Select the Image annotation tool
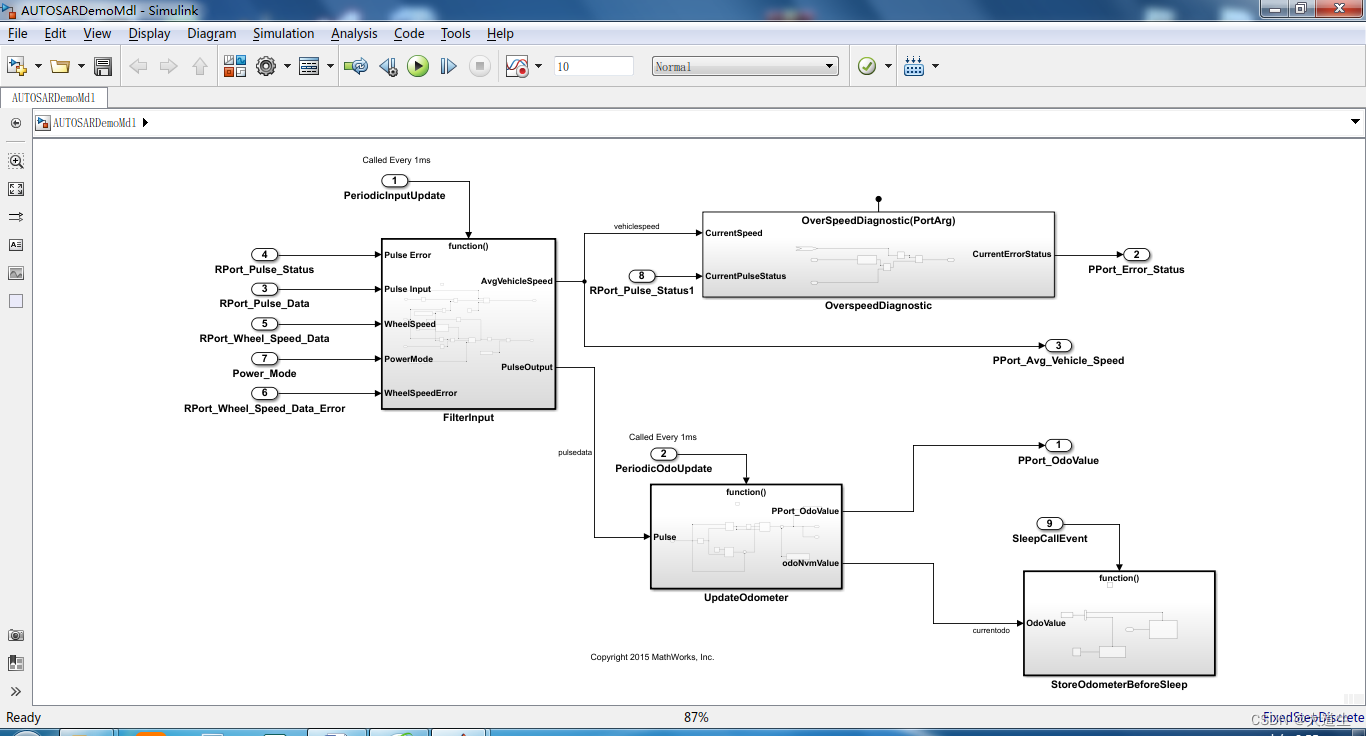1366x736 pixels. (16, 272)
